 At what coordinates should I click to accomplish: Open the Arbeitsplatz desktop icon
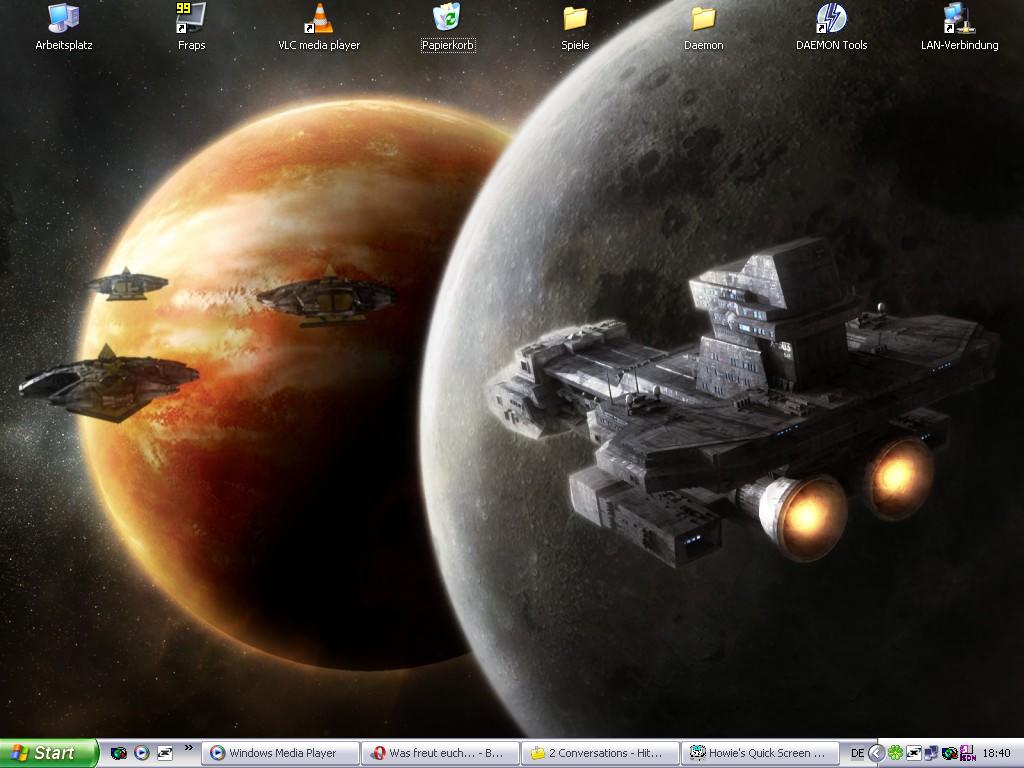point(64,27)
